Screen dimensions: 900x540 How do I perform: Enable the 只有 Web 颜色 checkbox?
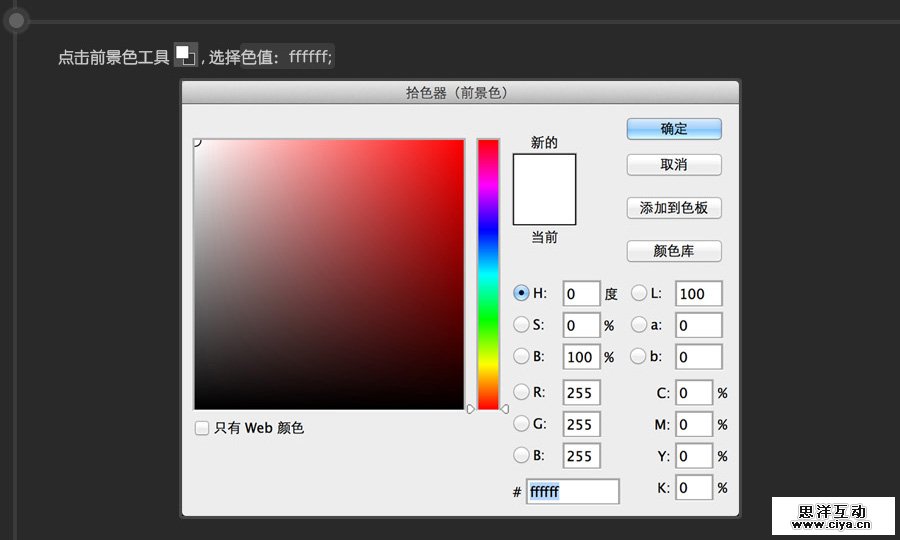pyautogui.click(x=201, y=428)
